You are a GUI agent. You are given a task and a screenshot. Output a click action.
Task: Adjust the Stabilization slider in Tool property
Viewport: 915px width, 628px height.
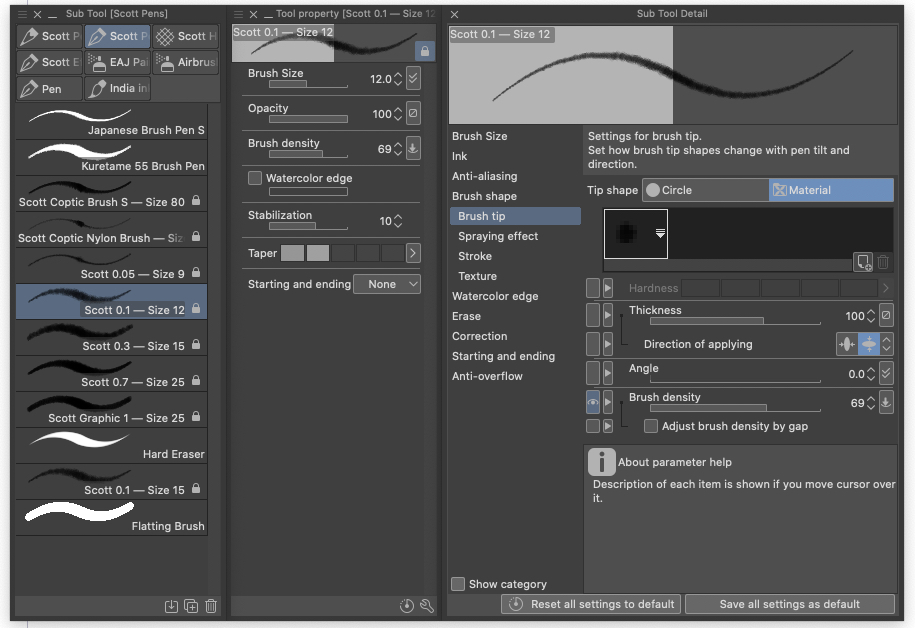tap(293, 226)
